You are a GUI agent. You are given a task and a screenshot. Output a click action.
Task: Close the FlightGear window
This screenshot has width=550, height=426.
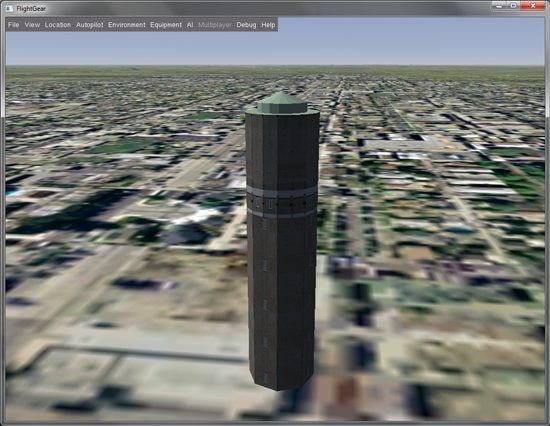[533, 6]
